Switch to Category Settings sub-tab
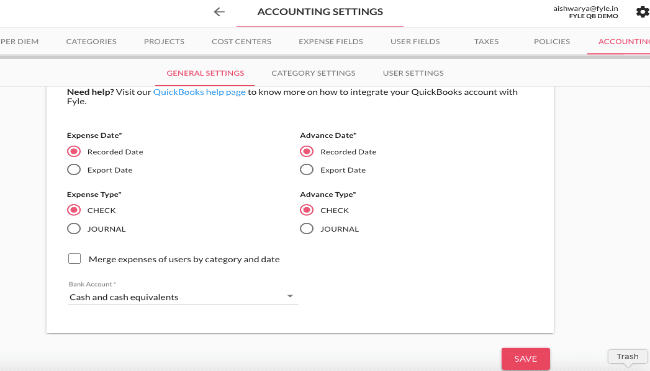650x371 pixels. pos(313,73)
